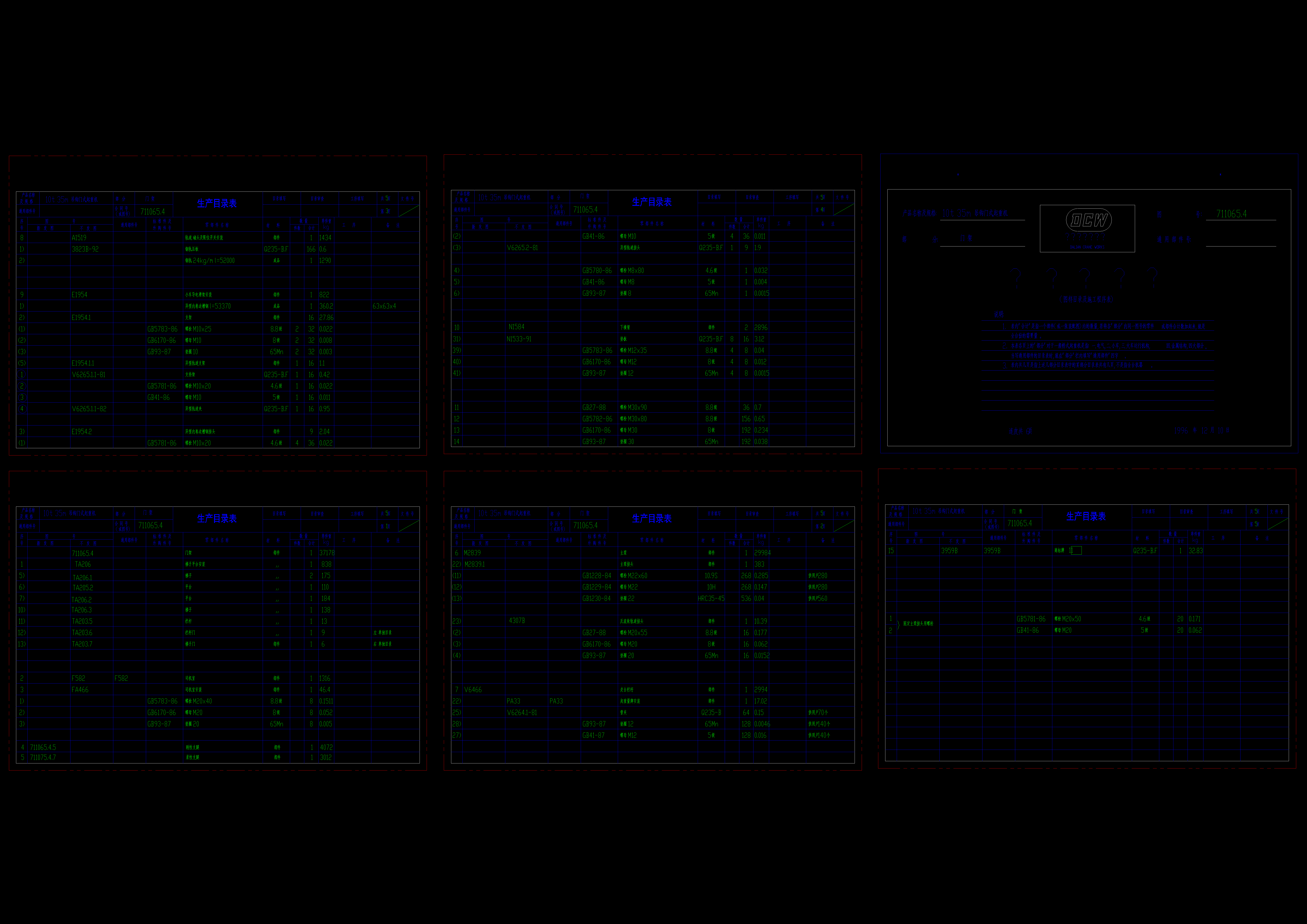This screenshot has height=924, width=1307.
Task: Select the date '1996 年 12 月 10 日'
Action: tap(1202, 430)
